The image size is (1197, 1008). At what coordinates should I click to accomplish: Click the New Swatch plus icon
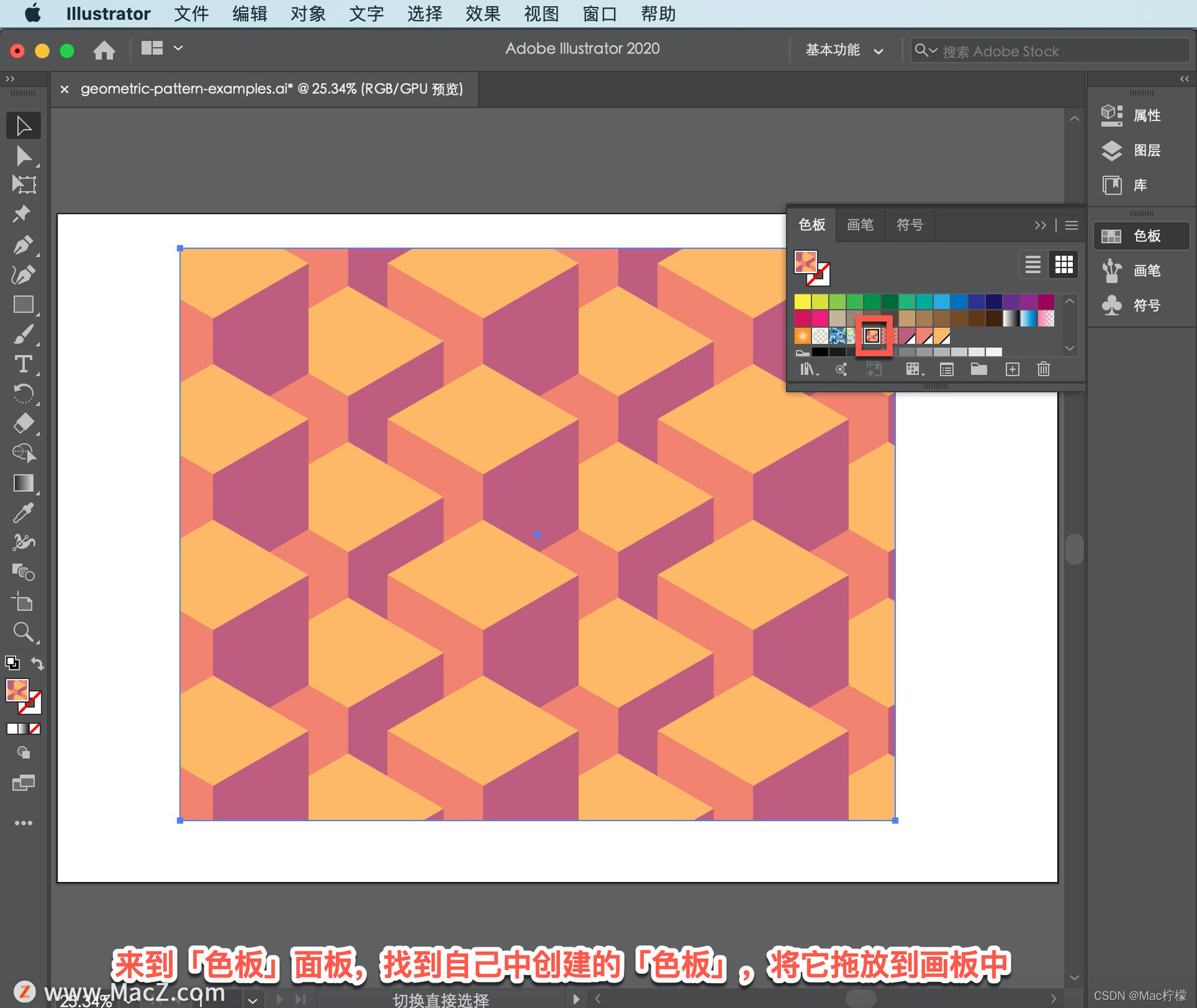coord(1012,370)
